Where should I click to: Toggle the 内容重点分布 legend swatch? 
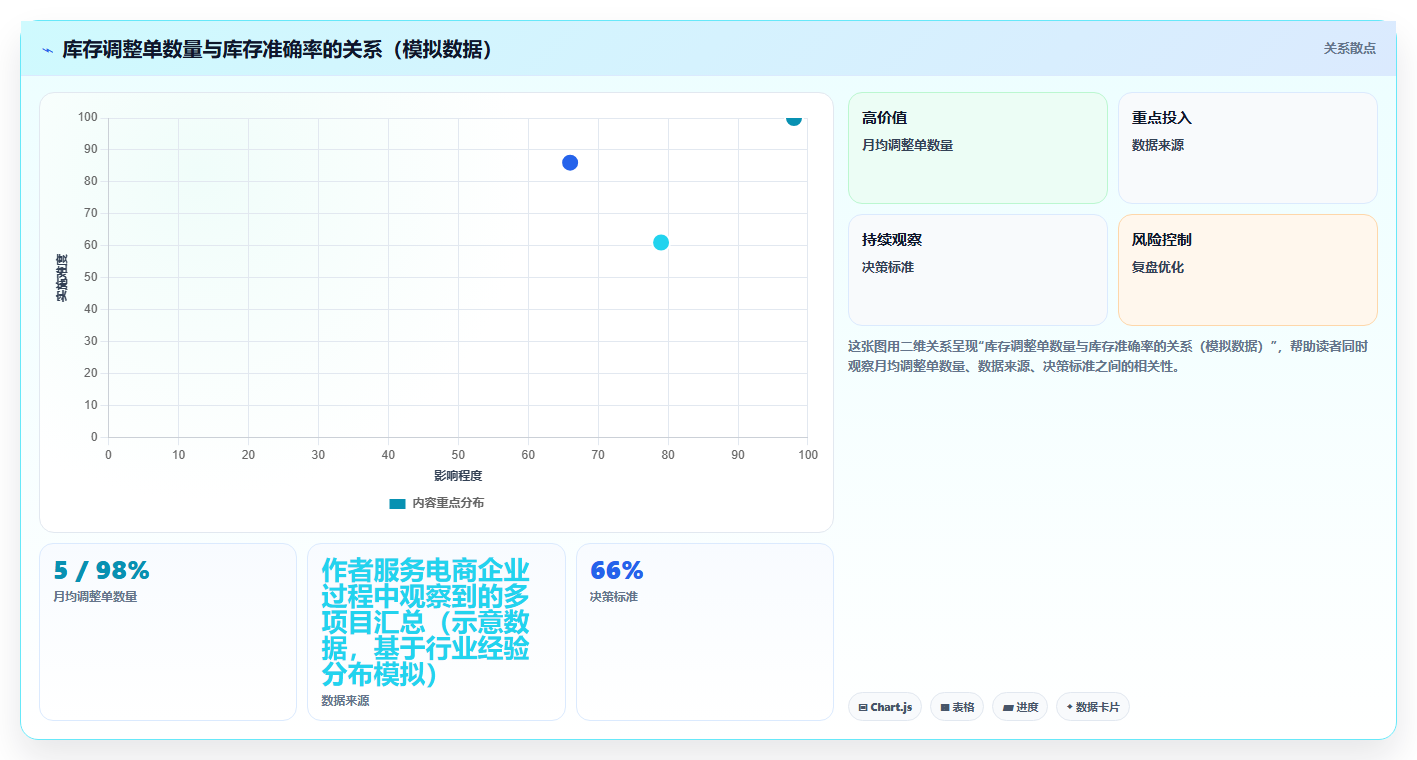[x=397, y=503]
